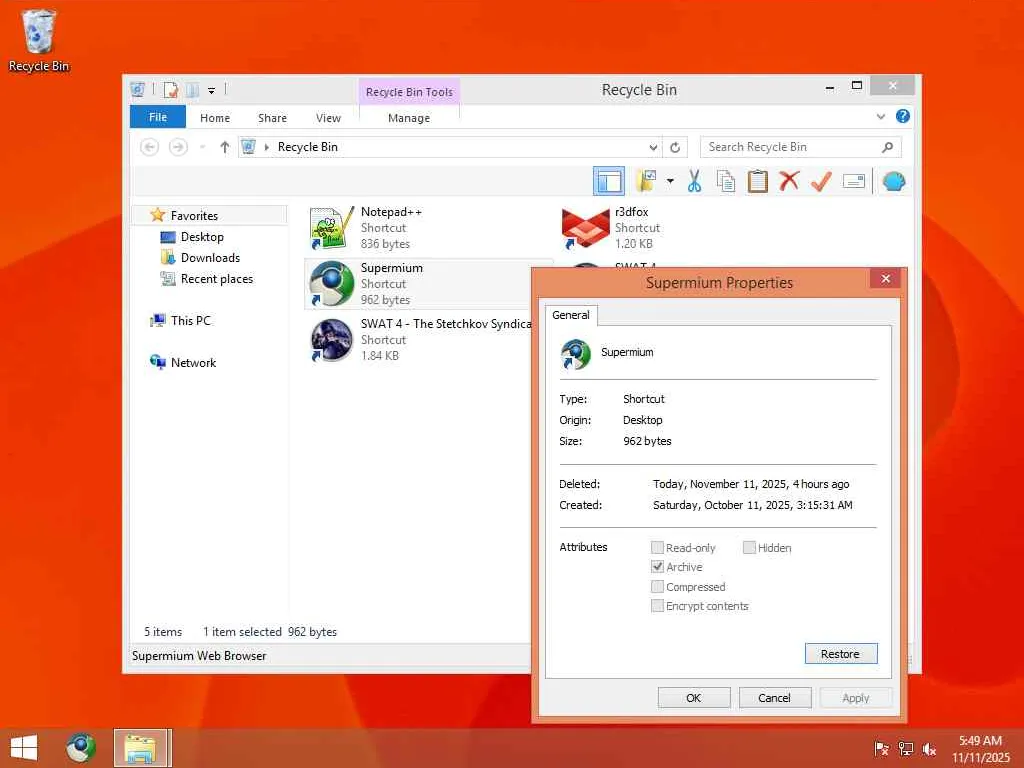This screenshot has height=768, width=1024.
Task: Open Desktop in the navigation pane
Action: [x=202, y=236]
